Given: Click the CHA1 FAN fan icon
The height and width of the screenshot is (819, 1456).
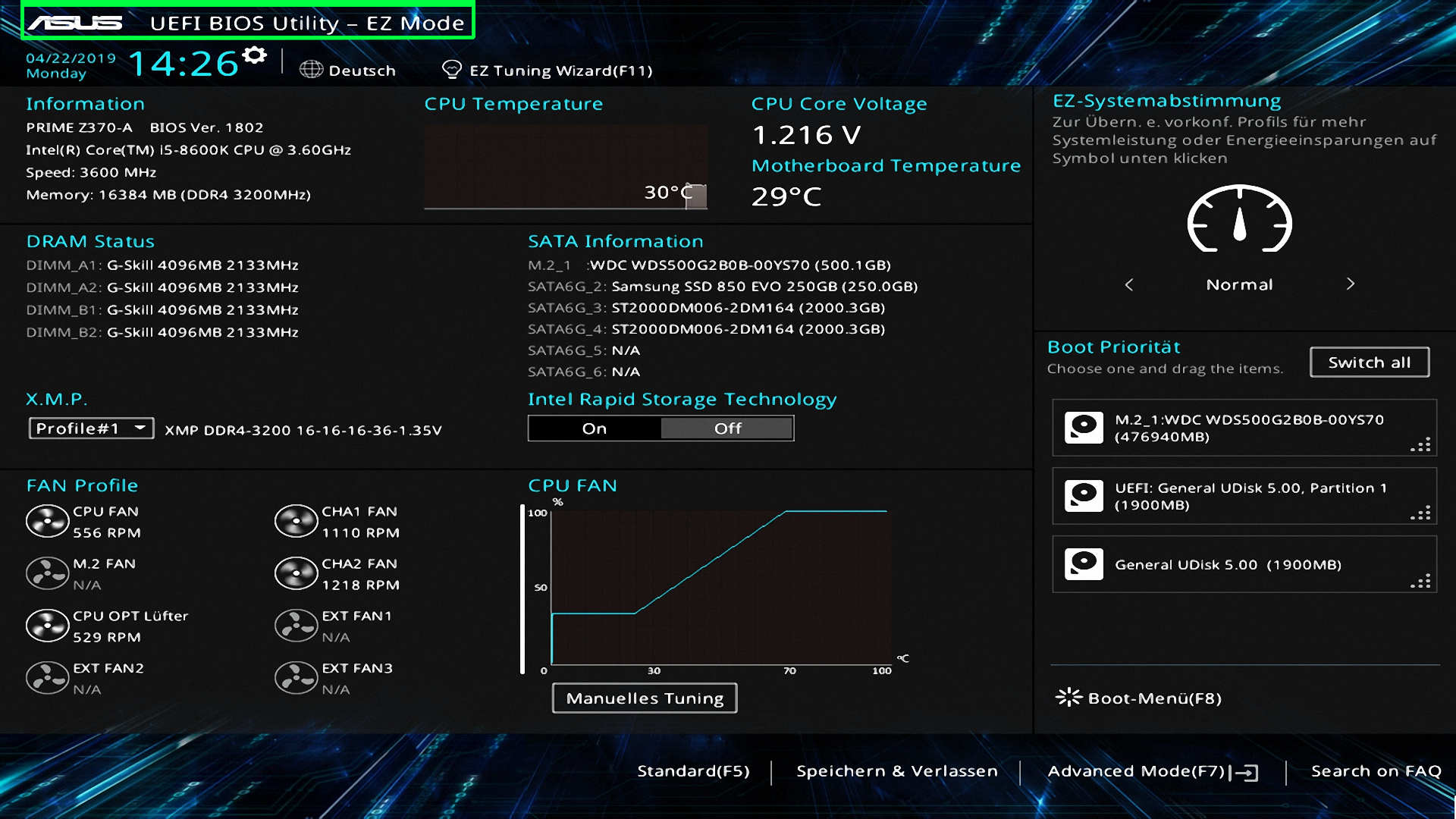Looking at the screenshot, I should pos(296,522).
